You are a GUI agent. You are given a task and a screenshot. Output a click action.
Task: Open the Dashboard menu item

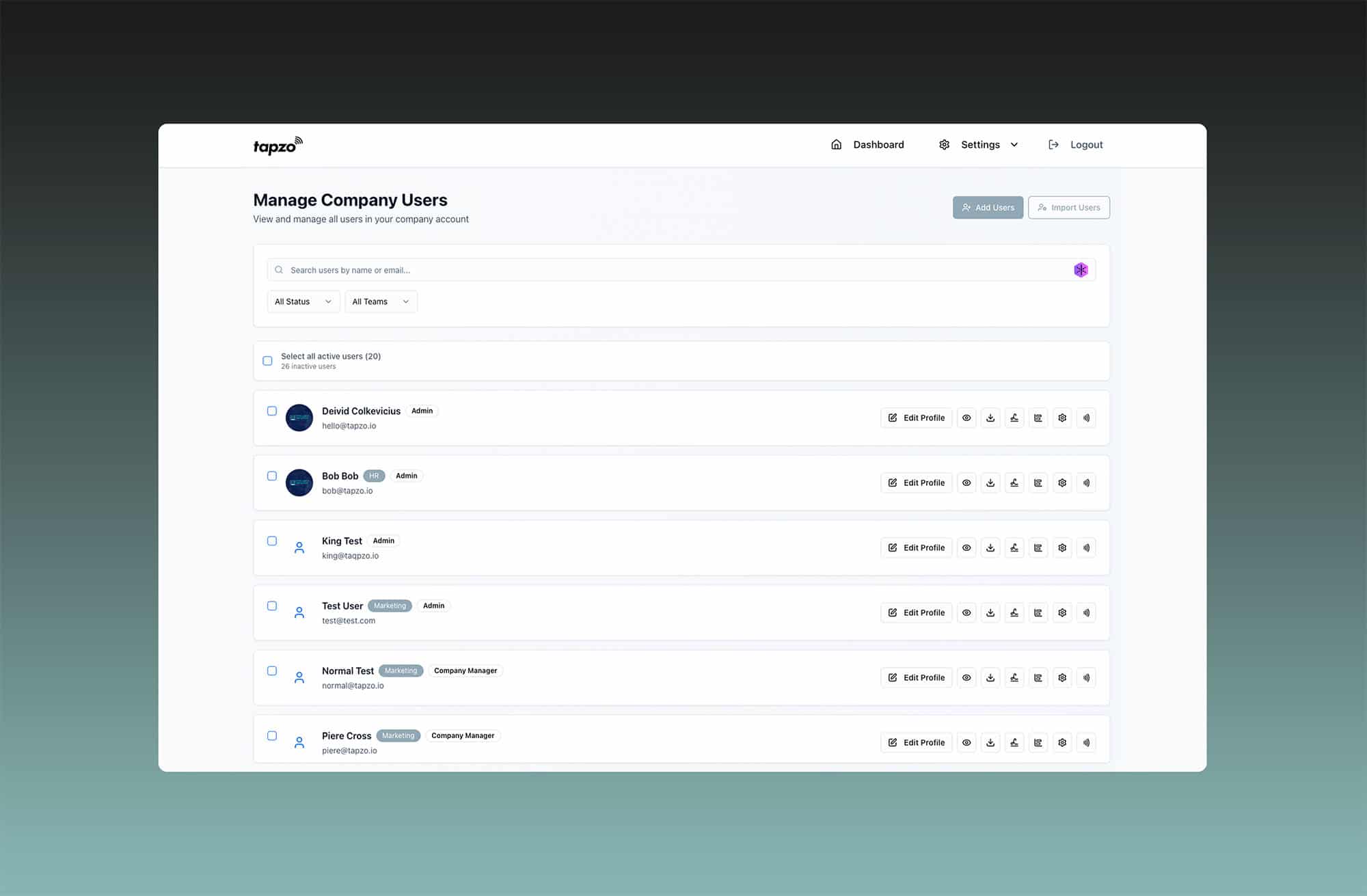point(878,144)
